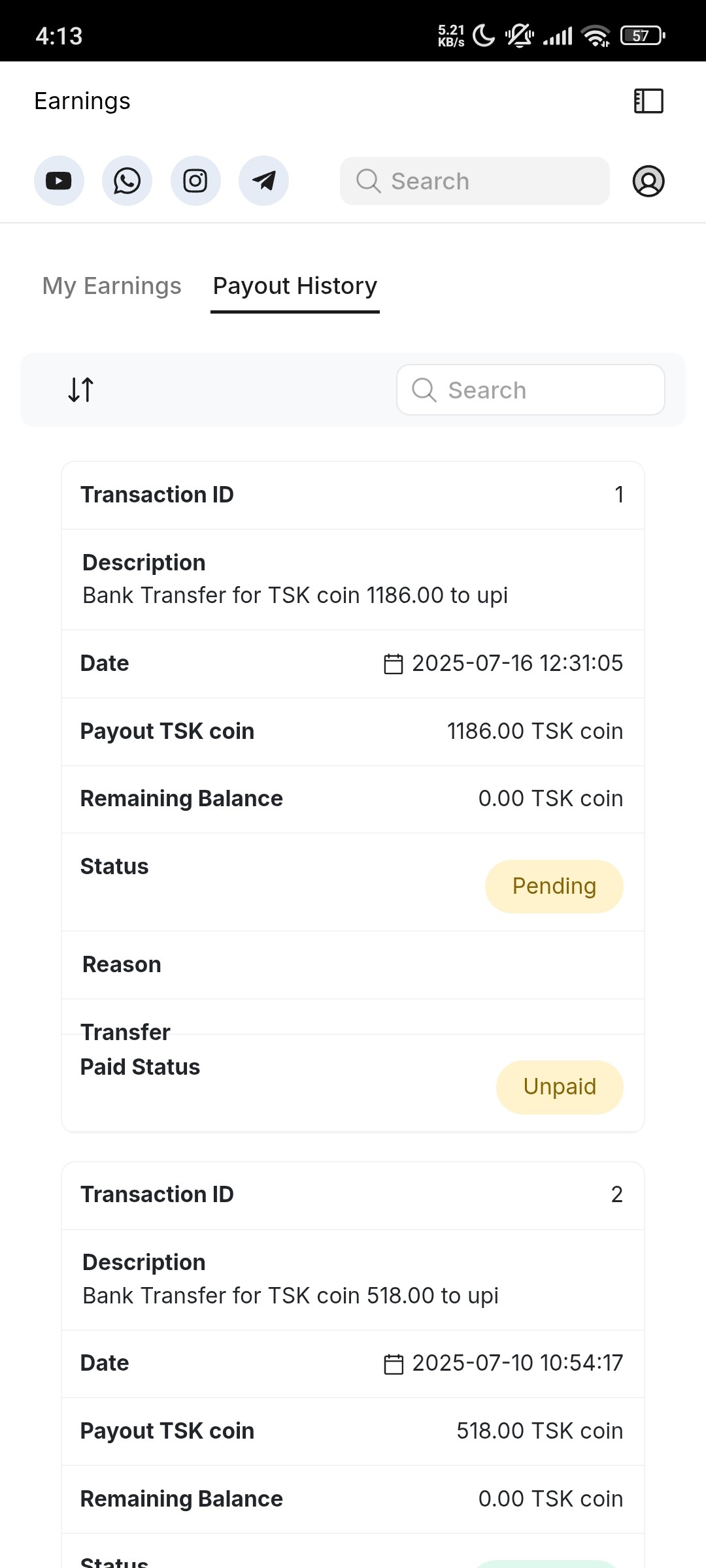Tap the 1186.00 TSK coin transfer description

(295, 596)
